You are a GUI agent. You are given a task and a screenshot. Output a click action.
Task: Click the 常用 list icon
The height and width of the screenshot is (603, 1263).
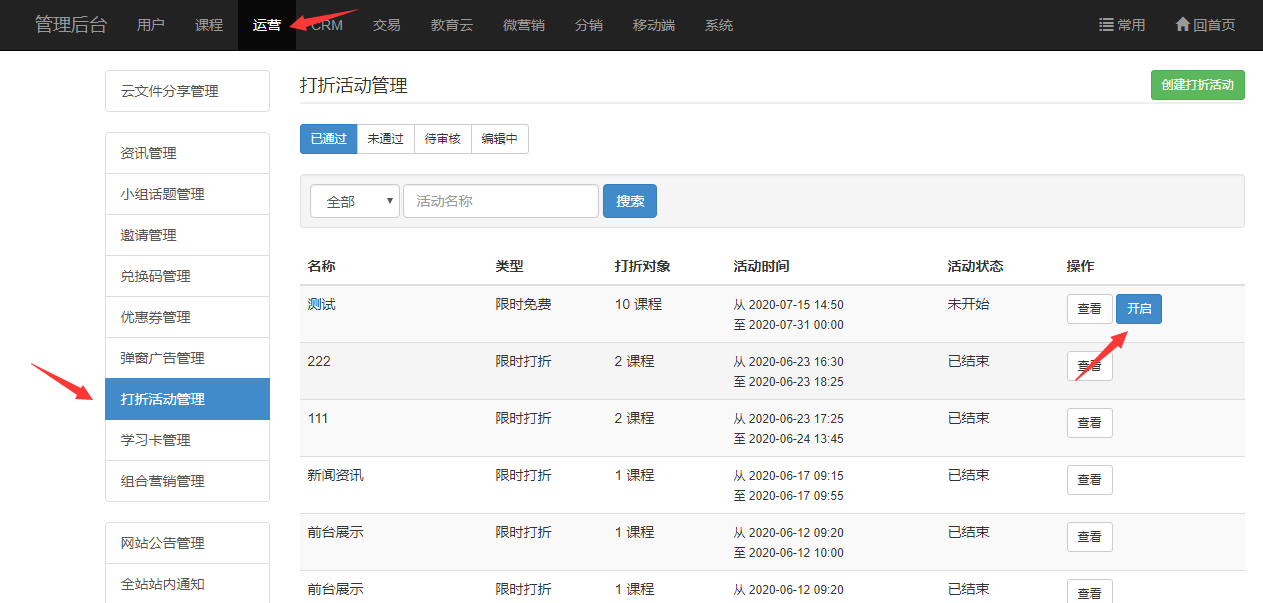(1106, 25)
